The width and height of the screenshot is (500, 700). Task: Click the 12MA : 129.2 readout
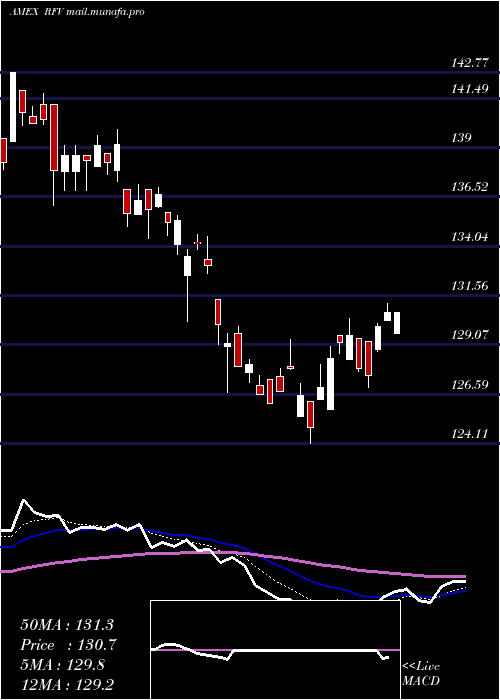(x=67, y=685)
